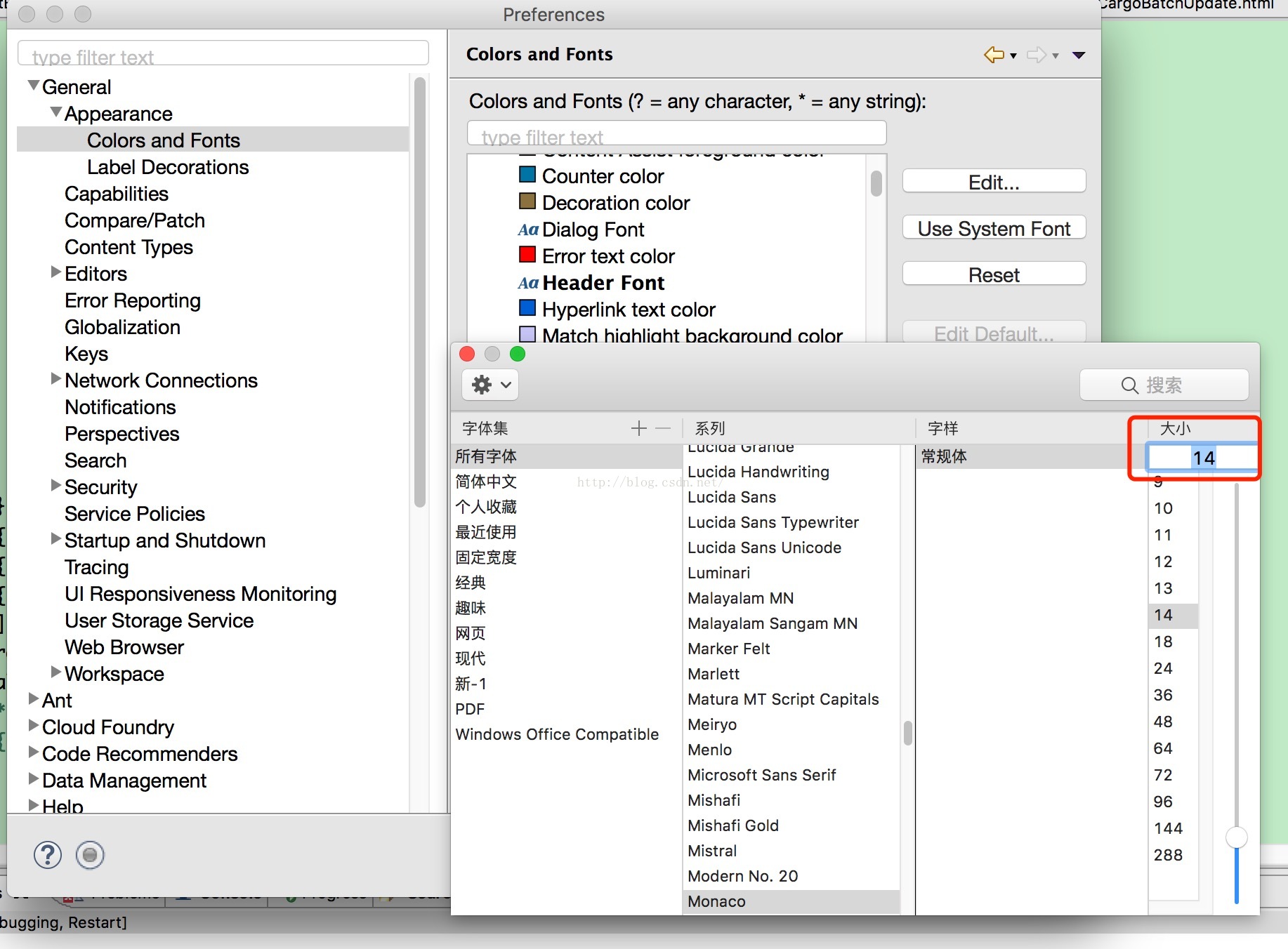Screen dimensions: 1288x949
Task: Select the Error text color swatch
Action: [527, 254]
